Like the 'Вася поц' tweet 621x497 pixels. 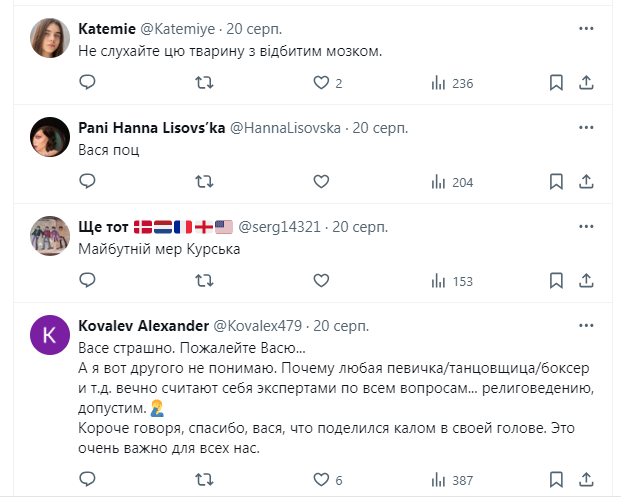(x=321, y=182)
